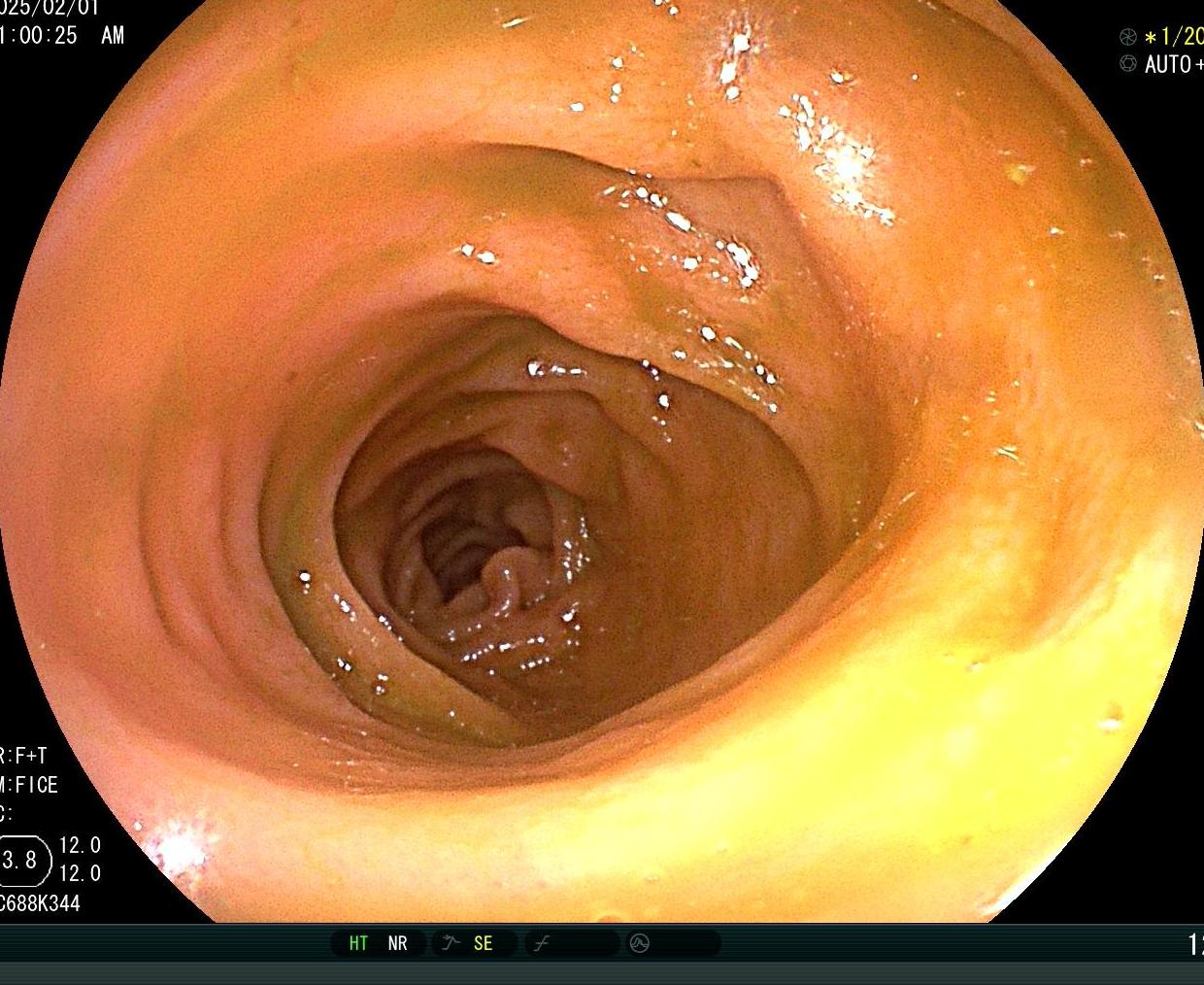
Task: Select the yellow SE structure enhancement label
Action: point(483,943)
